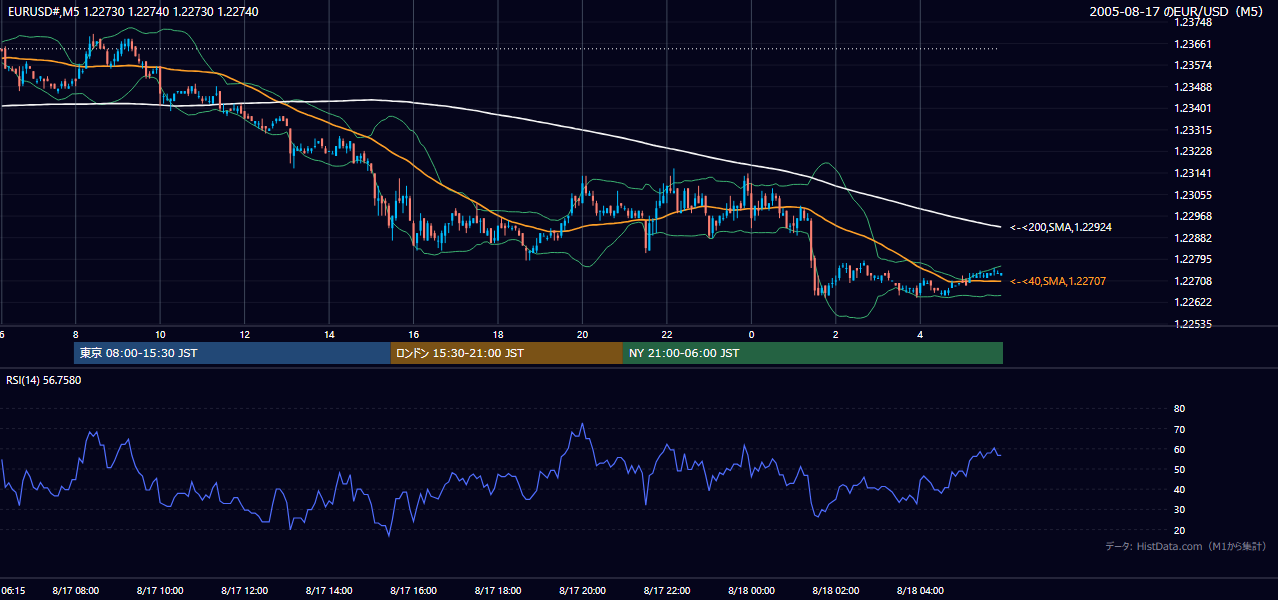Click the RSI axis level 30

(x=1179, y=510)
